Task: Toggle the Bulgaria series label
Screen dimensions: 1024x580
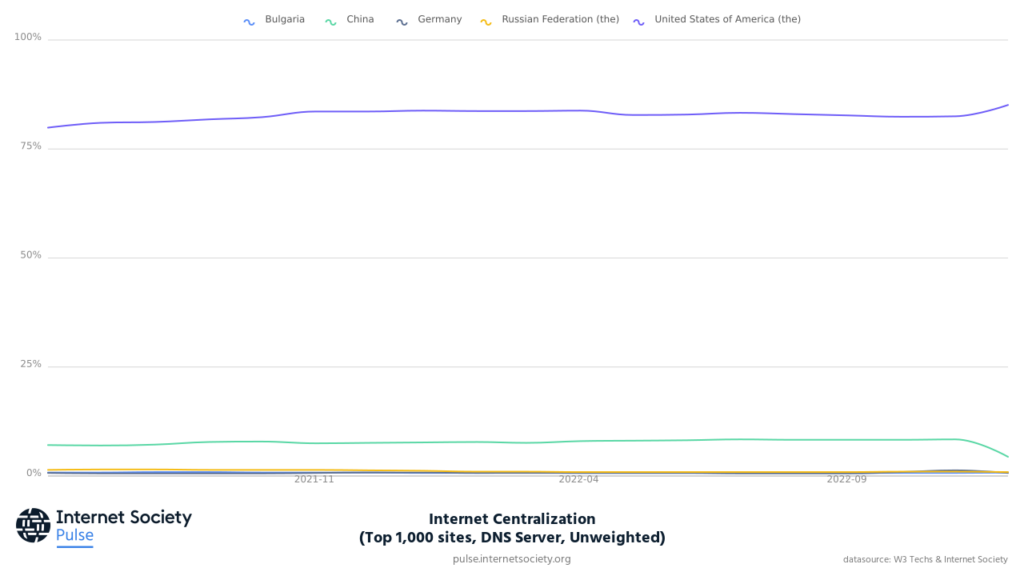Action: (x=284, y=19)
